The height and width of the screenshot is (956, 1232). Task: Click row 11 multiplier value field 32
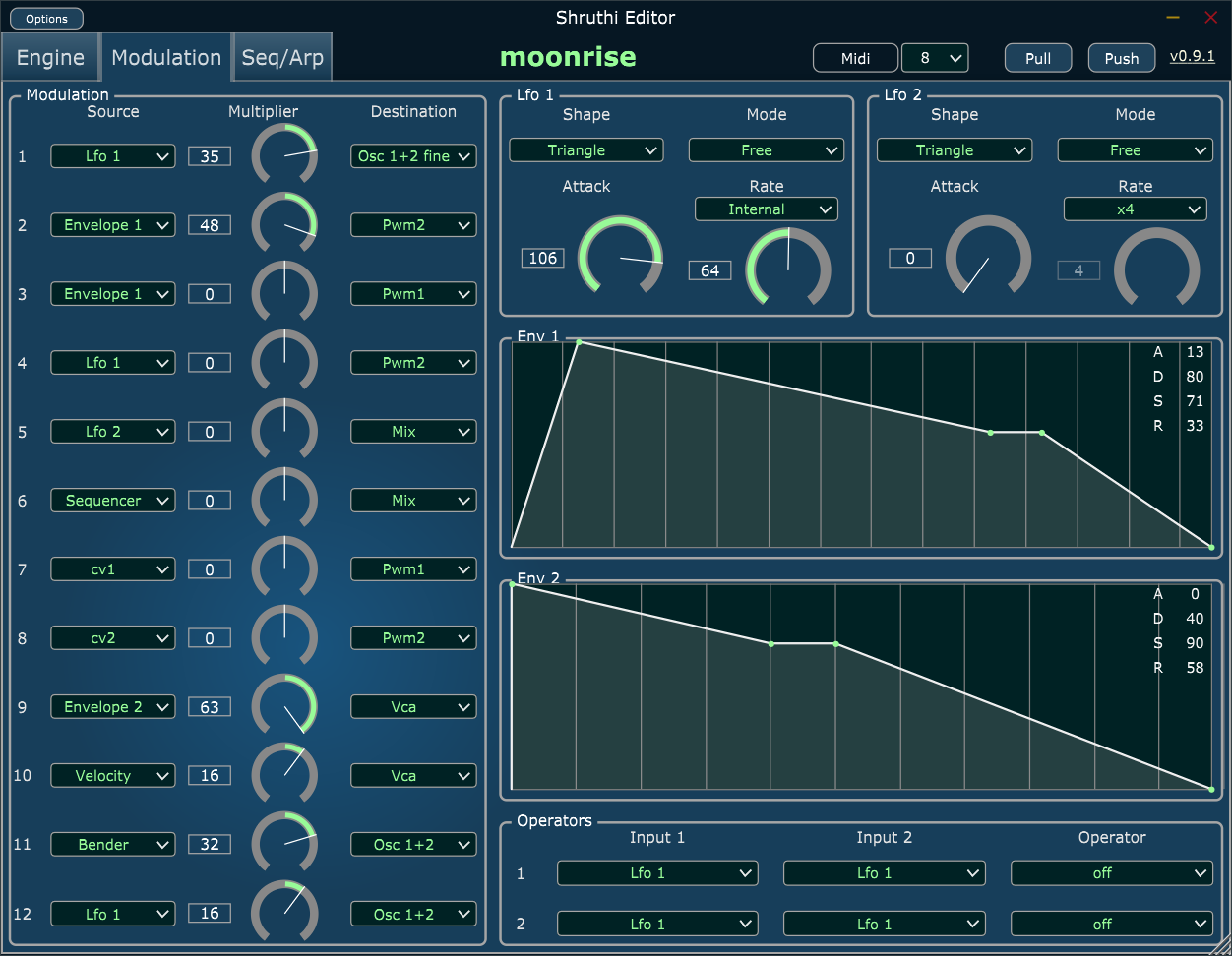tap(210, 845)
